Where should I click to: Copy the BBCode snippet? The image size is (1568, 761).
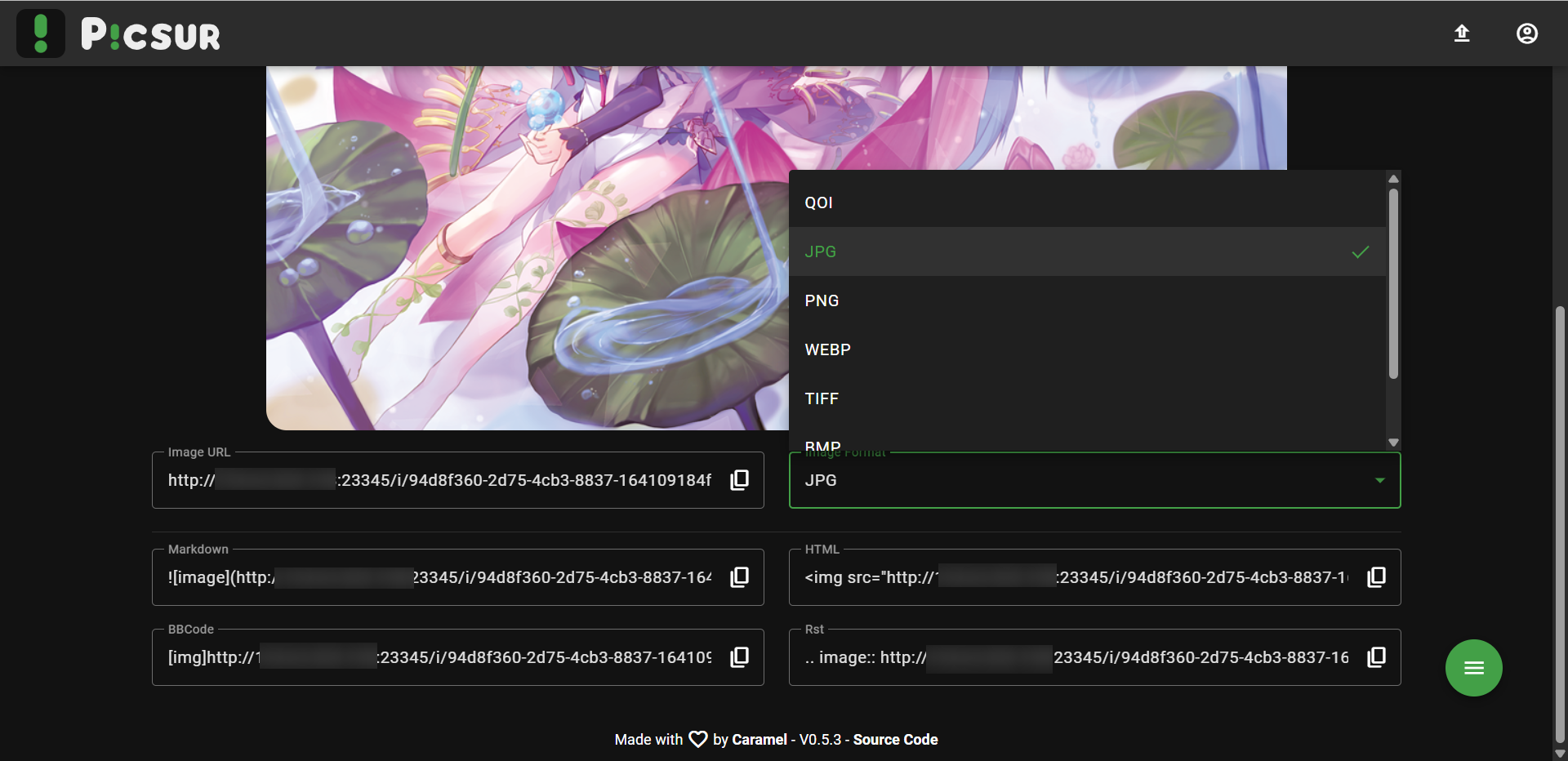tap(739, 657)
